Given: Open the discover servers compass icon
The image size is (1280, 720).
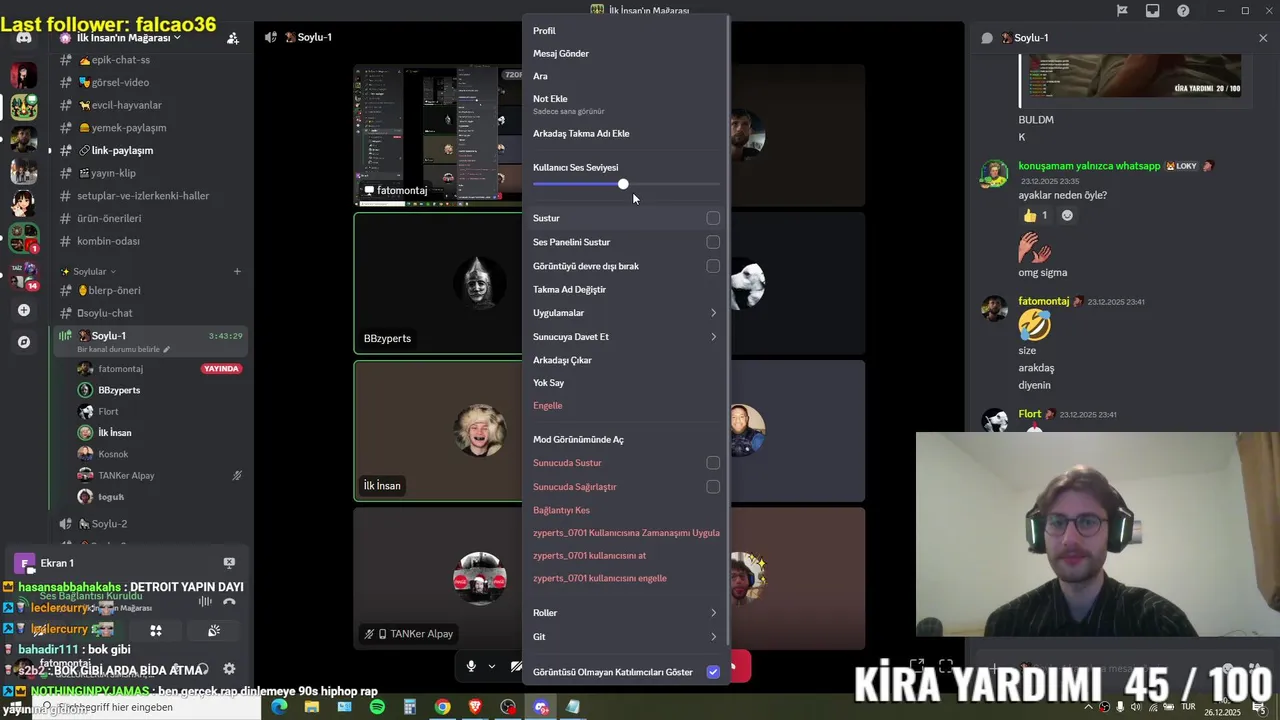Looking at the screenshot, I should coord(24,342).
